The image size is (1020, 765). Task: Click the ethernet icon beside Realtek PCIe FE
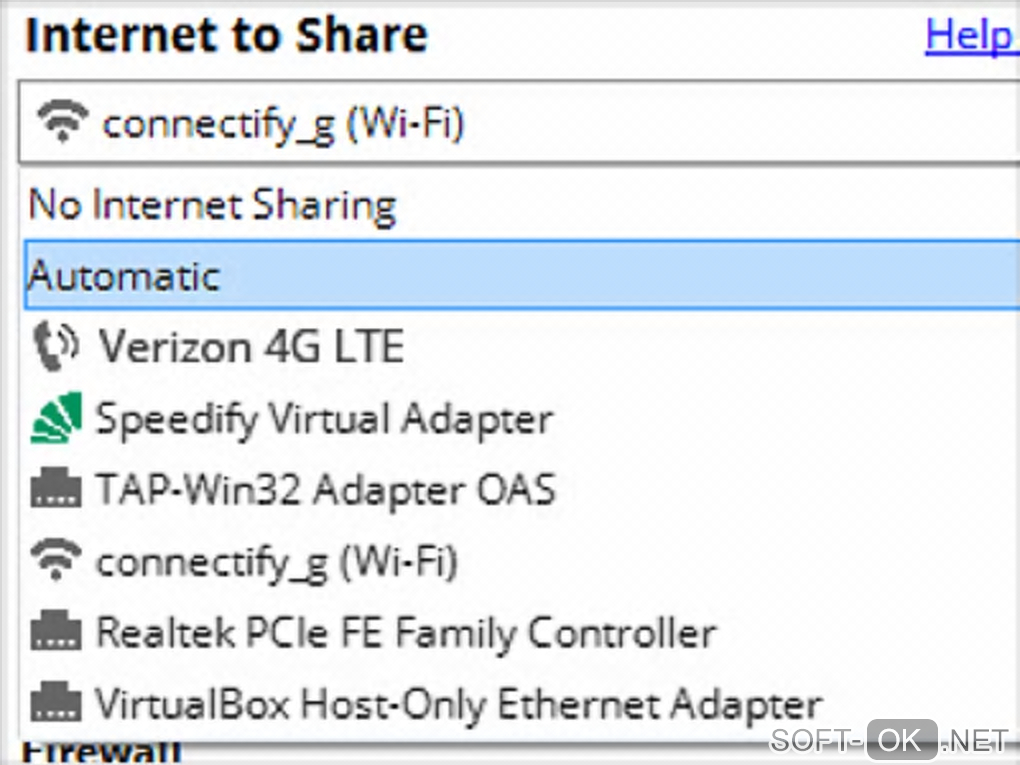55,632
